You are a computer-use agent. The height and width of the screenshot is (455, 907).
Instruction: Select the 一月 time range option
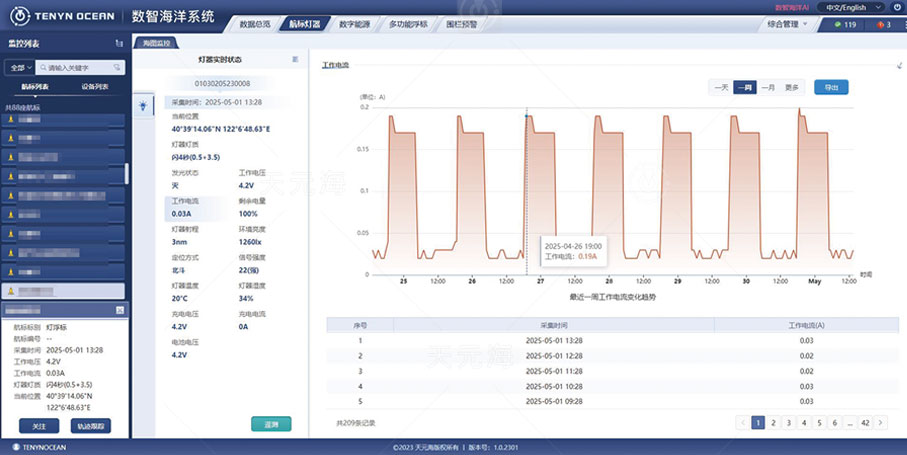(x=768, y=87)
